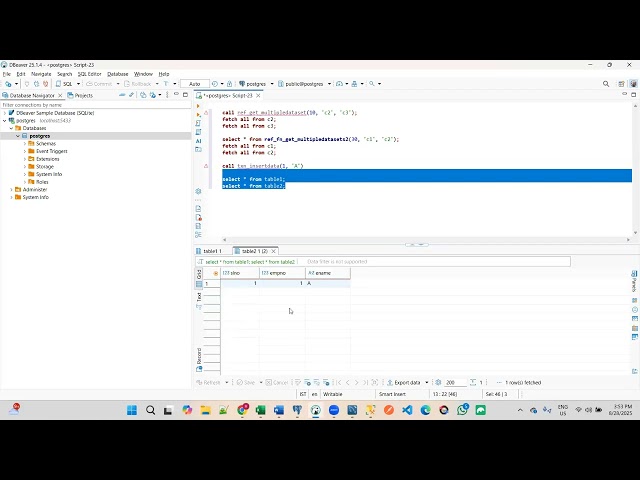The image size is (640, 480).
Task: Open the Edit menu
Action: (21, 74)
